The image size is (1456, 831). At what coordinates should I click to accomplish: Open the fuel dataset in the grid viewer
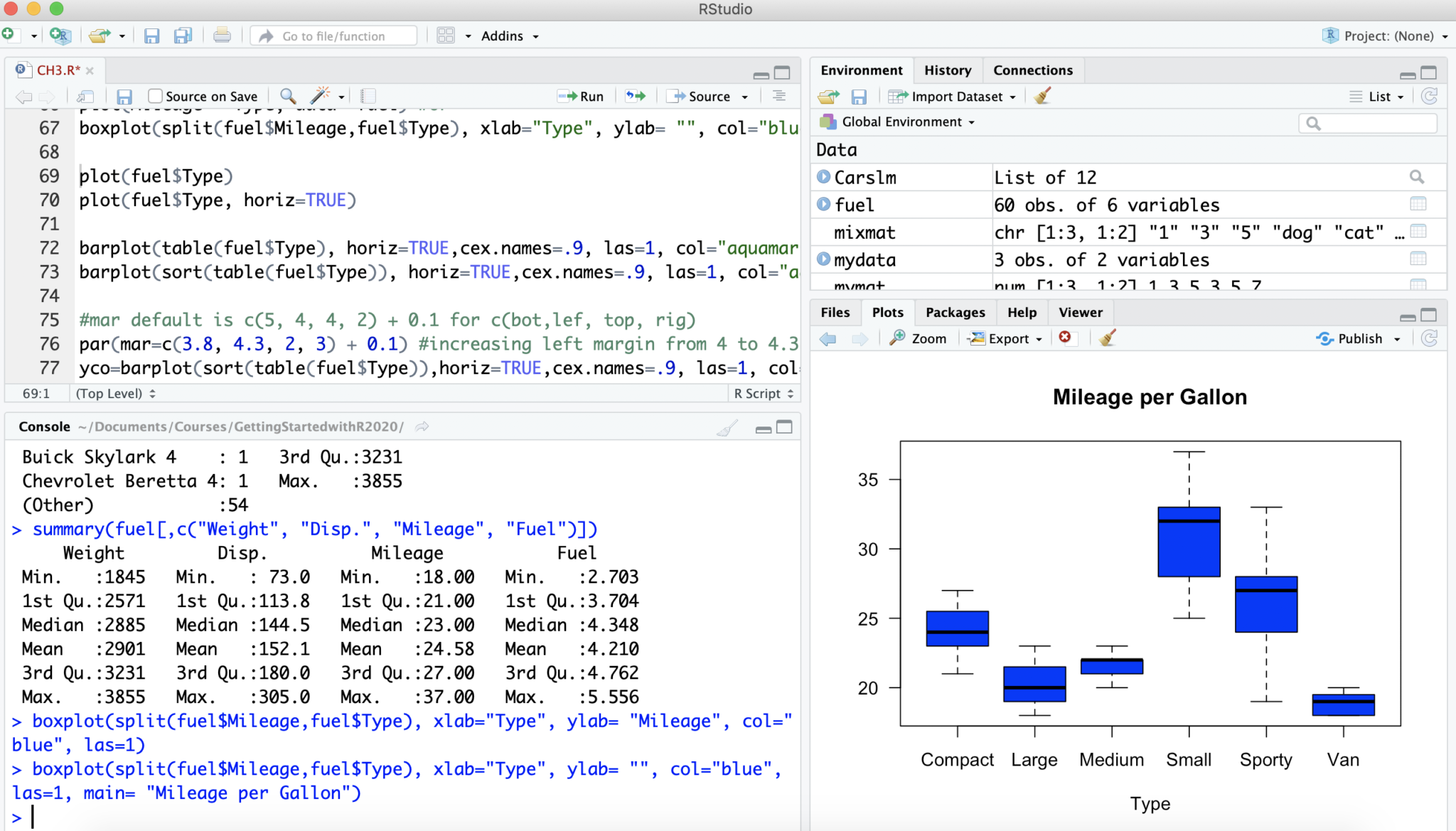(x=1418, y=204)
